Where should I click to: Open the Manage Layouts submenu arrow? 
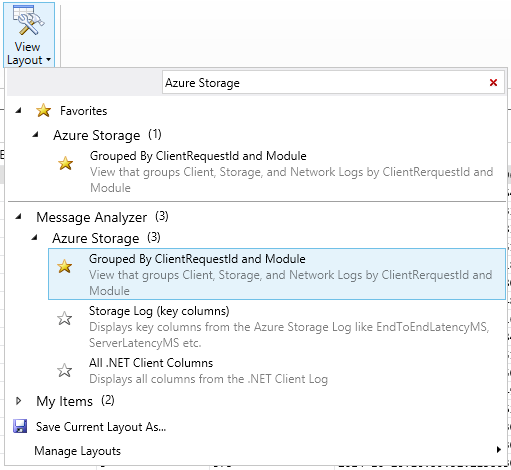point(498,450)
